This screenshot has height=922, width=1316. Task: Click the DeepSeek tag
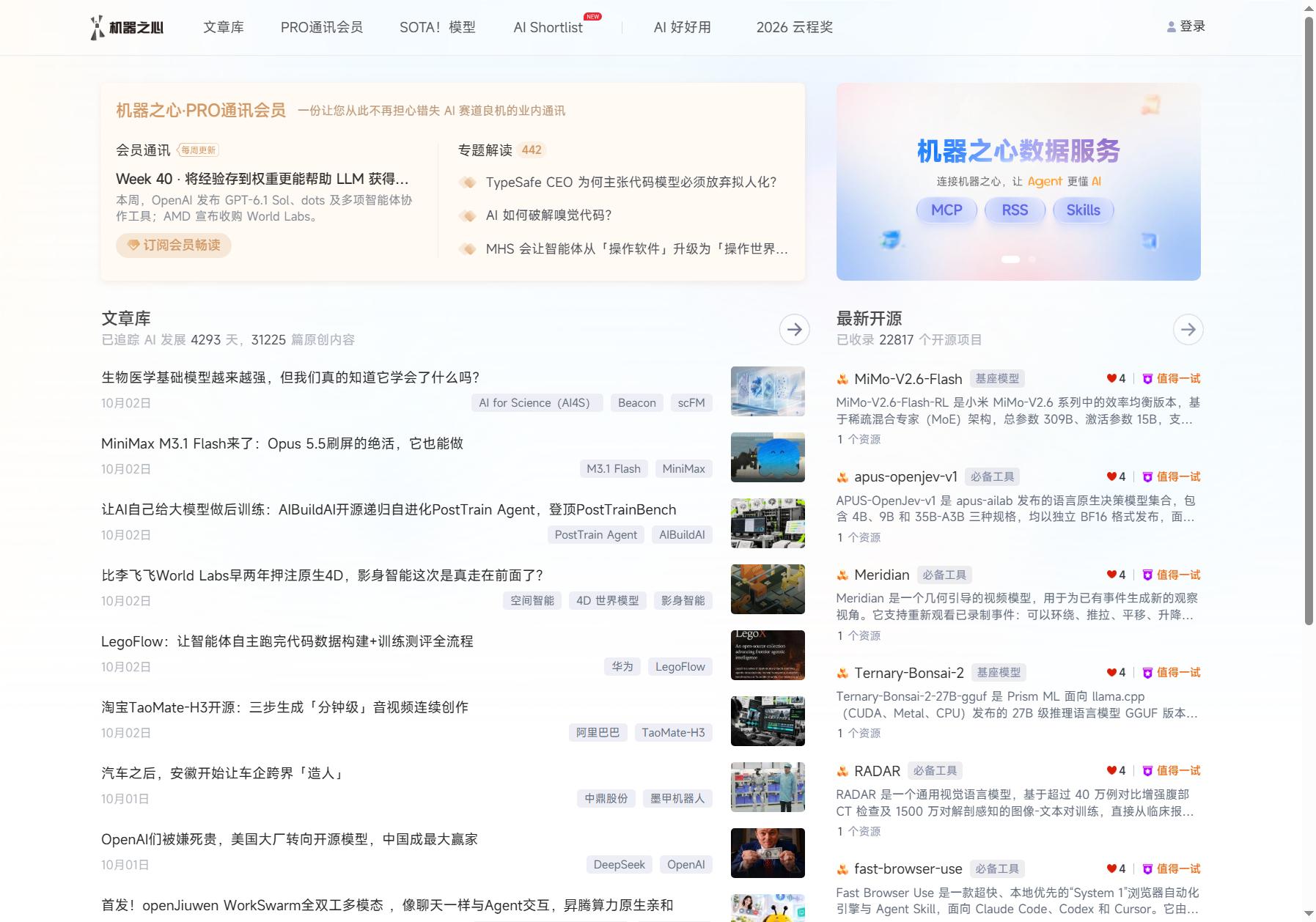(619, 865)
